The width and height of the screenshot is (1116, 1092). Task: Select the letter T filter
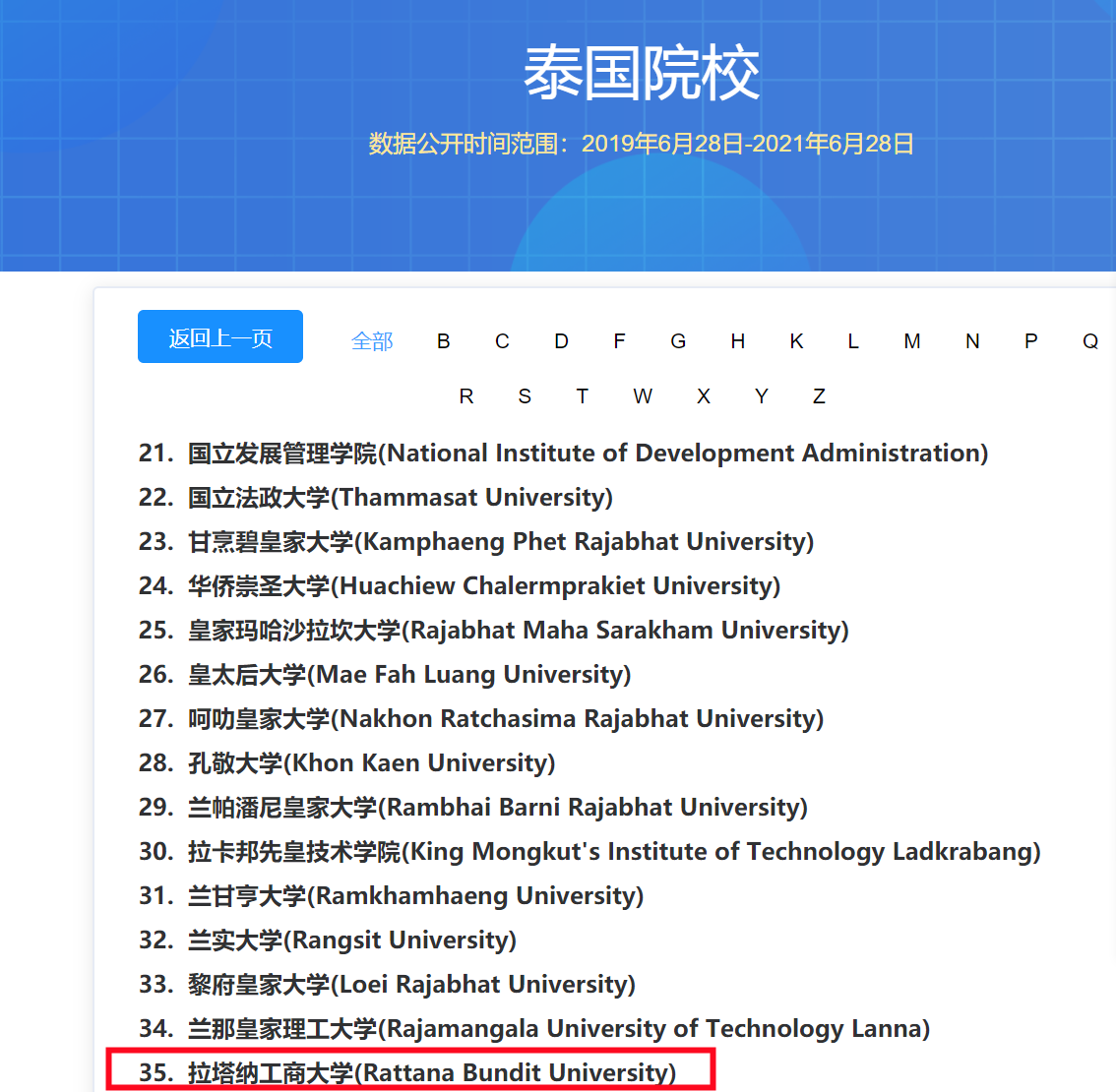(583, 396)
